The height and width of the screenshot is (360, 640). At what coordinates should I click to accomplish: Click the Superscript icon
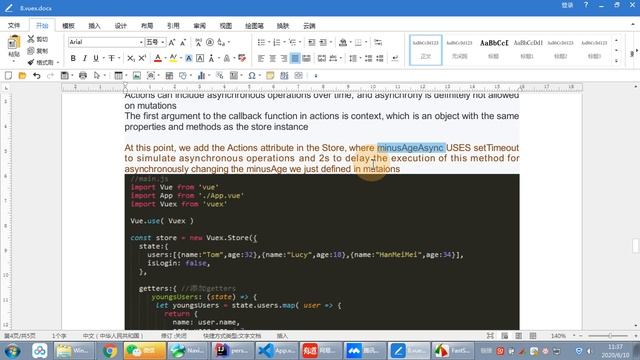click(x=142, y=58)
